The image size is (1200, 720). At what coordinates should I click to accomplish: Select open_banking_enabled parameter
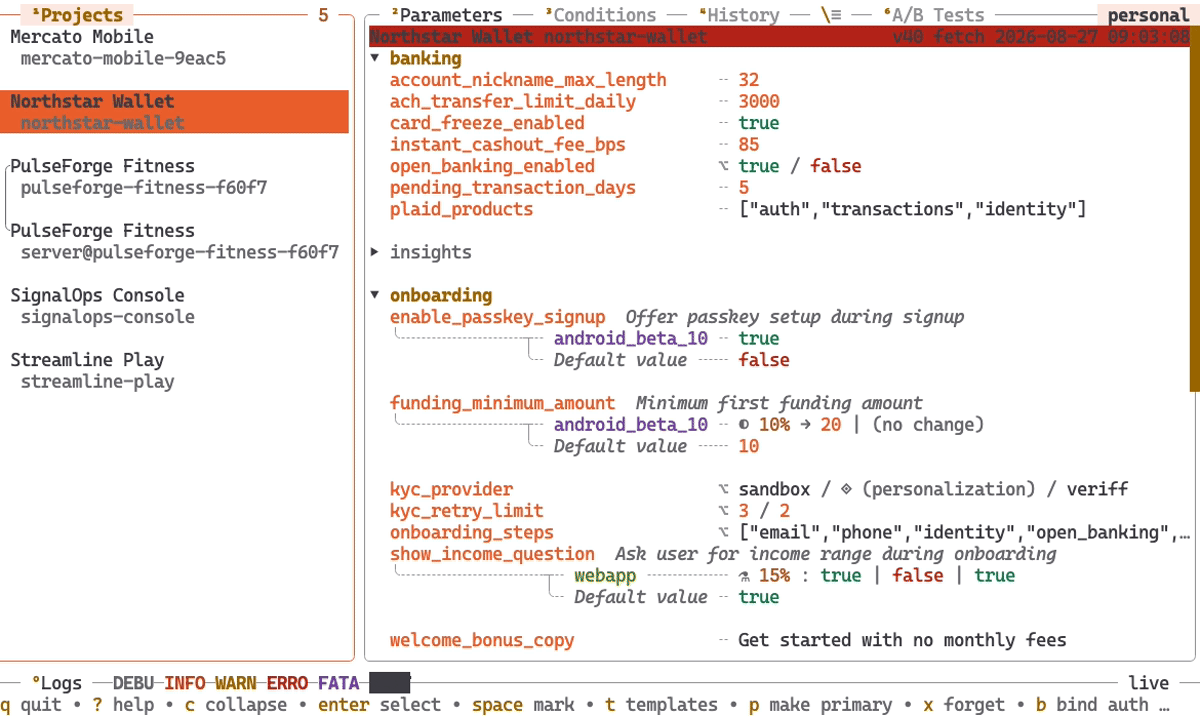coord(492,166)
